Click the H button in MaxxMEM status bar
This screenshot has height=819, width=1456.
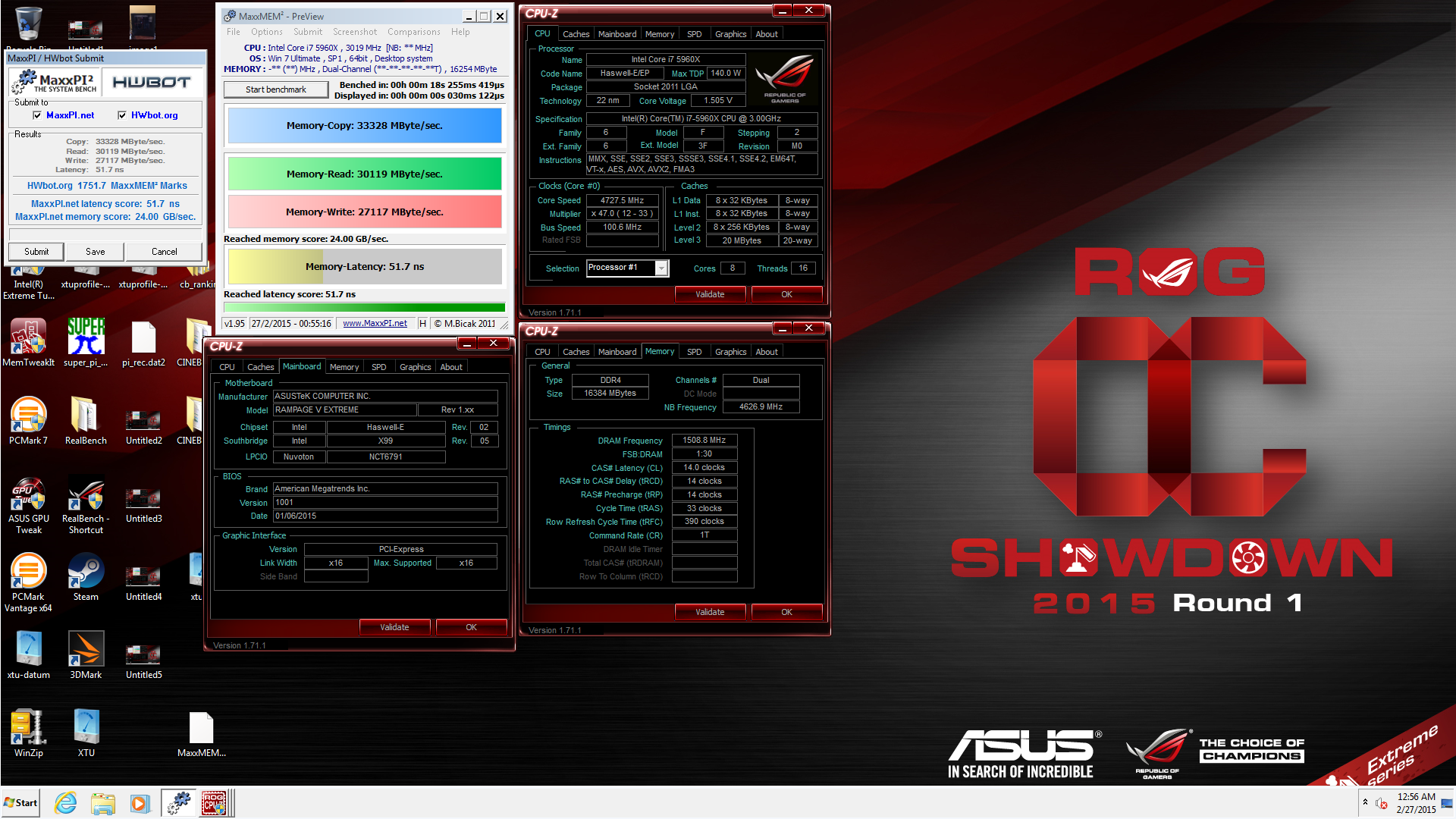[x=422, y=323]
